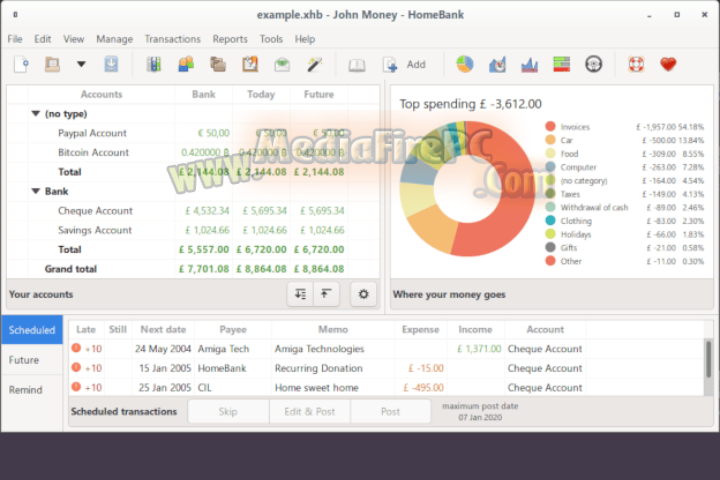Click the Clothing legend color dot
The height and width of the screenshot is (480, 720).
[550, 220]
